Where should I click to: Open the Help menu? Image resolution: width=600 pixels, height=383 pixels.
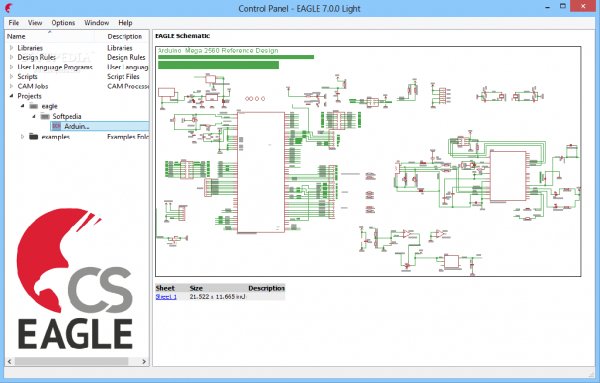pyautogui.click(x=125, y=23)
